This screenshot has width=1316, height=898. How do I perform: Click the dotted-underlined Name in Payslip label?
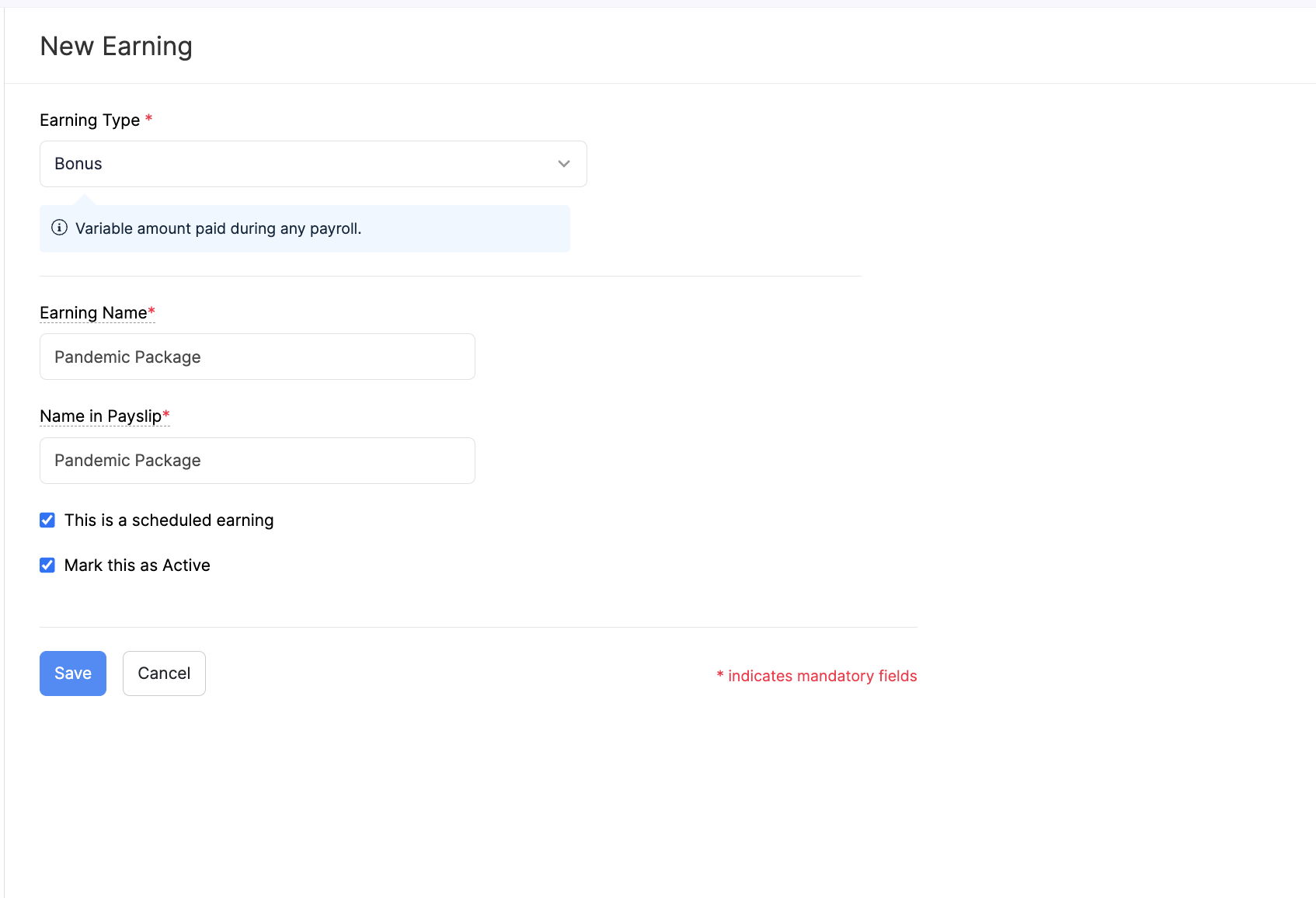click(100, 416)
